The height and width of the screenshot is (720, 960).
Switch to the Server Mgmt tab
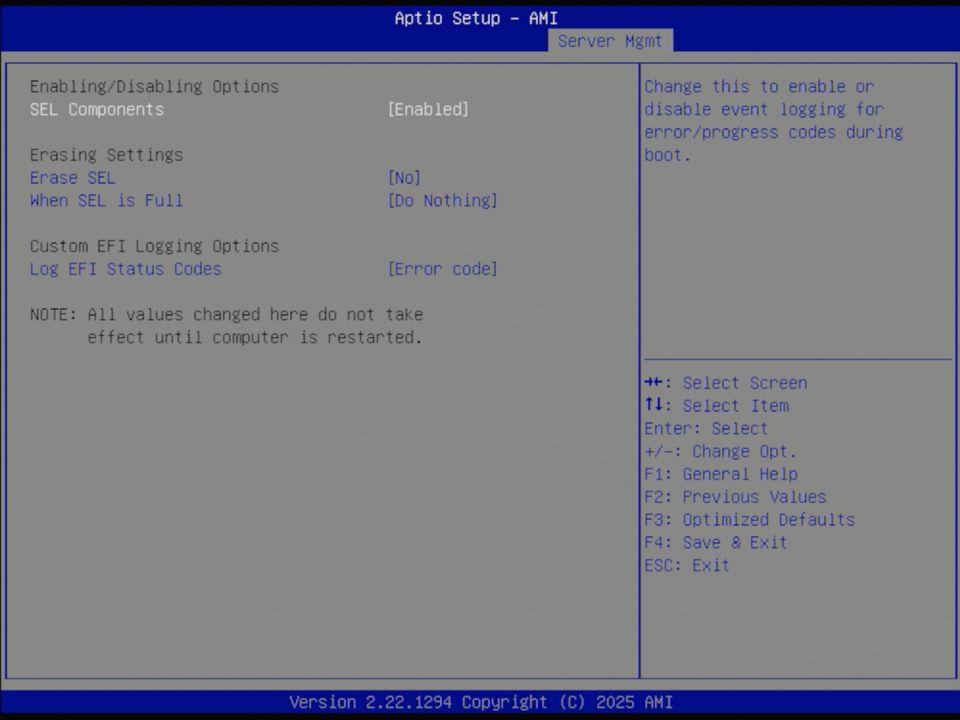coord(610,41)
